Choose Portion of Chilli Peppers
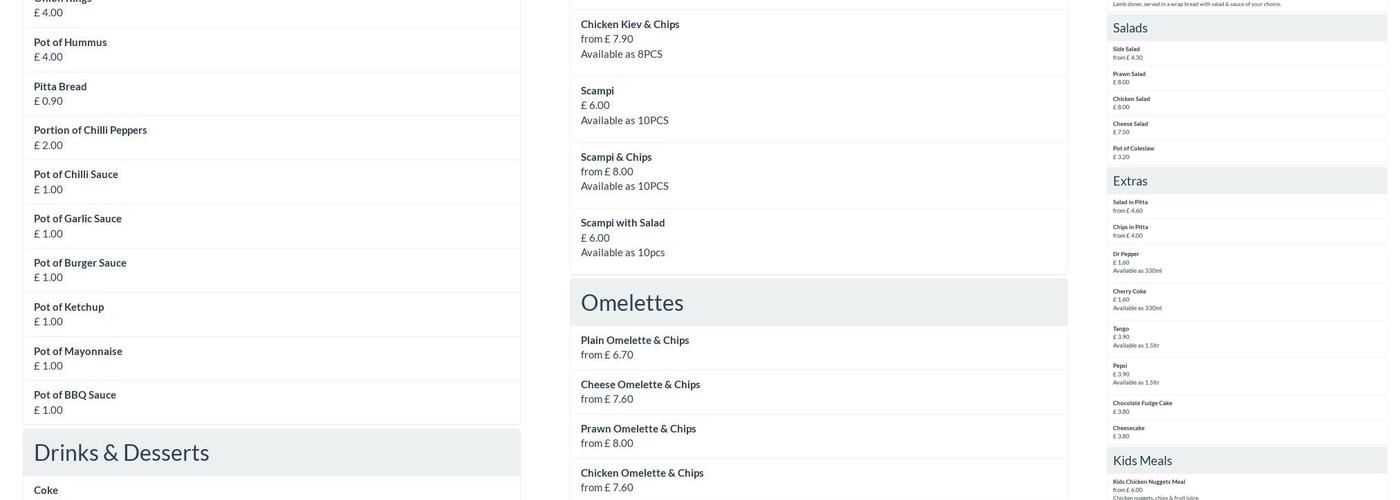Viewport: 1400px width, 500px height. click(x=90, y=130)
